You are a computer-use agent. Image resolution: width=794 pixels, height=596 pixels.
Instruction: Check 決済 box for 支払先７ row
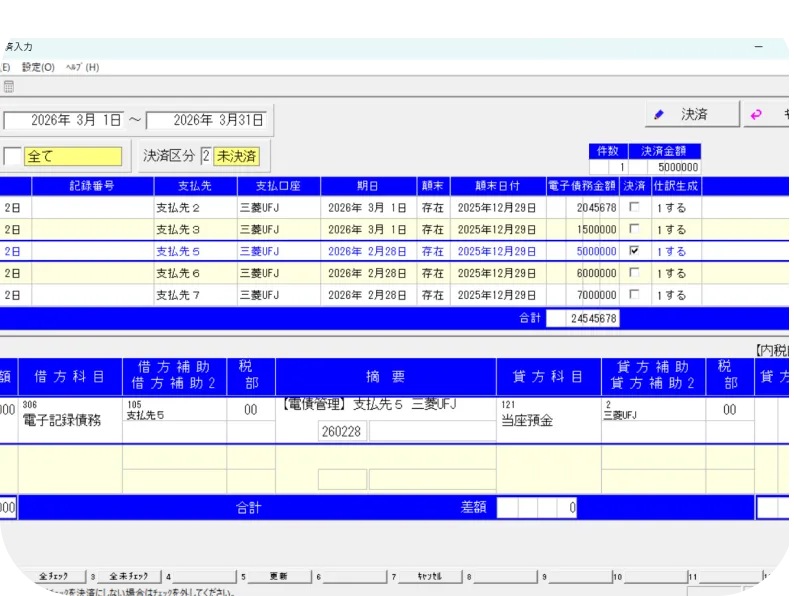(x=633, y=295)
